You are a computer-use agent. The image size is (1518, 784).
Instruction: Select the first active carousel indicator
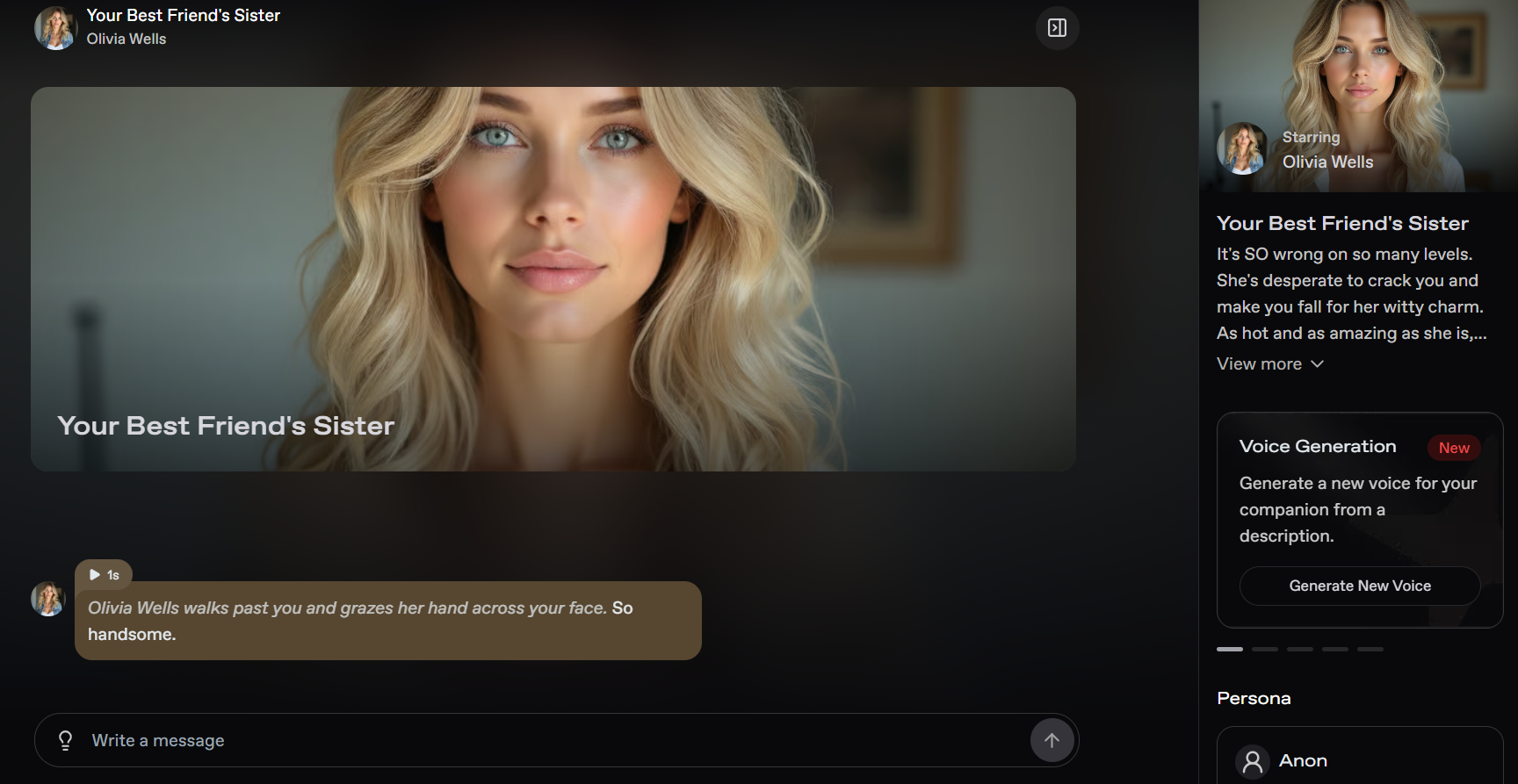click(x=1229, y=649)
